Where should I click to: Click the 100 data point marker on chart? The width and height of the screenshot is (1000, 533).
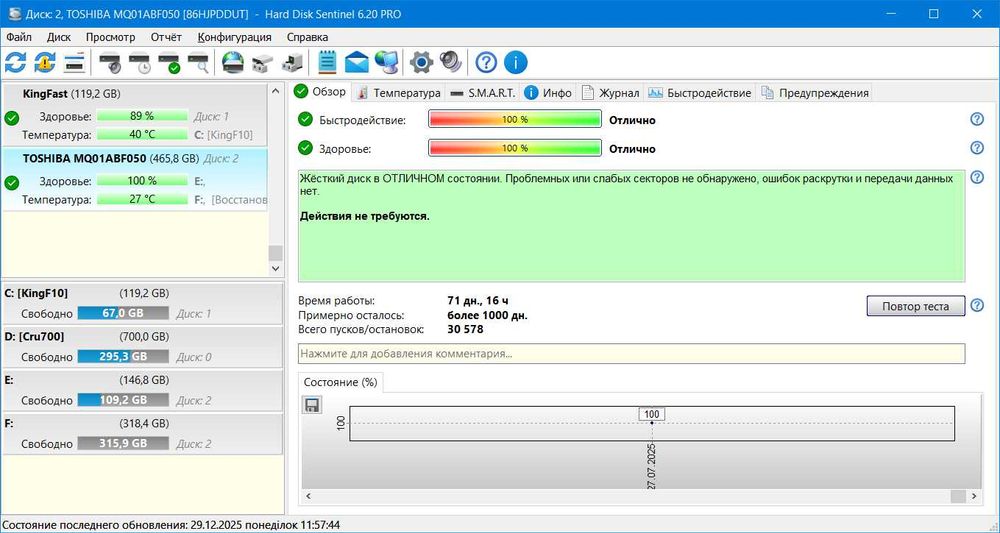[x=651, y=422]
